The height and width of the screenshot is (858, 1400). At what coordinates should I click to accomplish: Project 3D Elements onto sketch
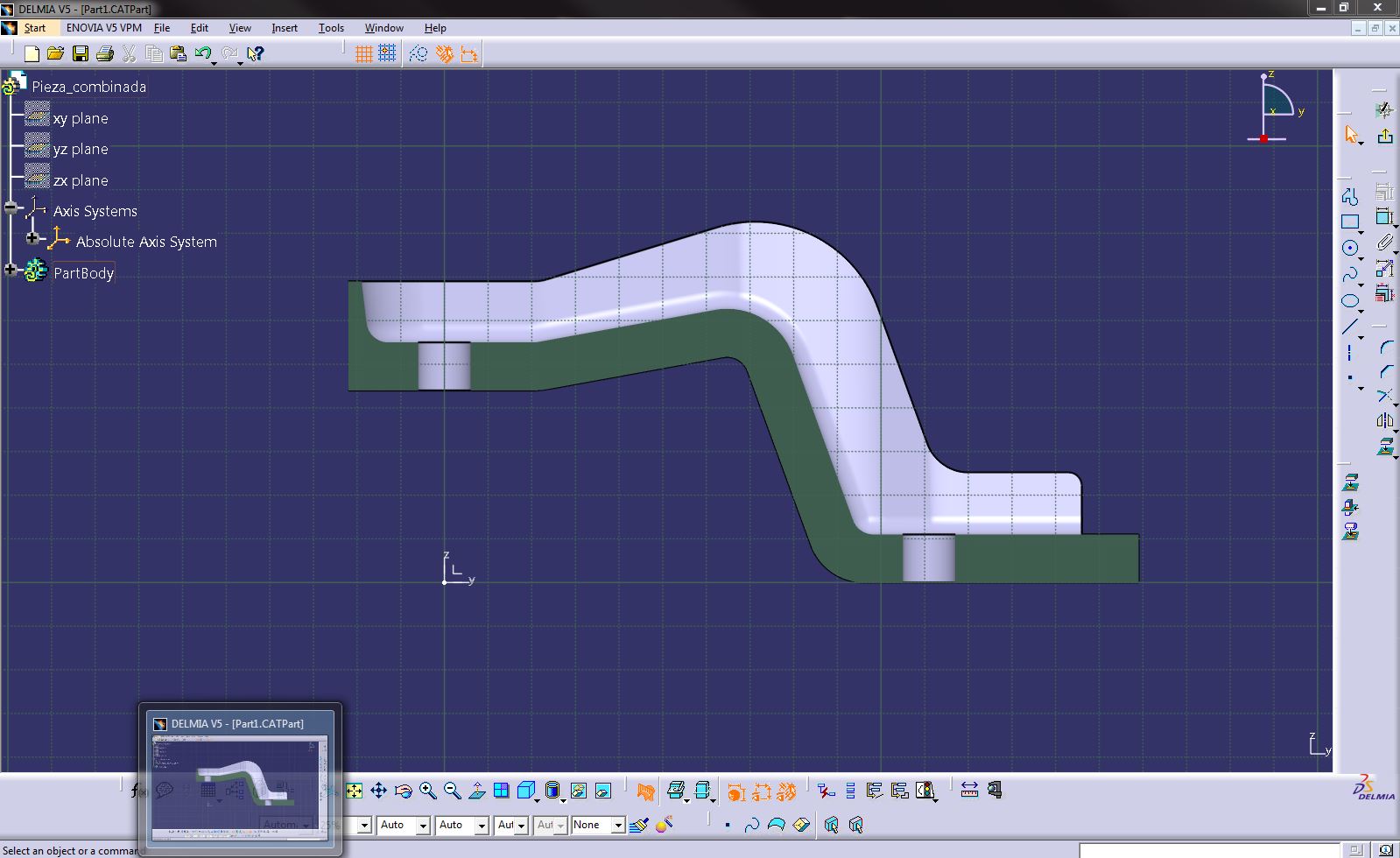click(1385, 447)
